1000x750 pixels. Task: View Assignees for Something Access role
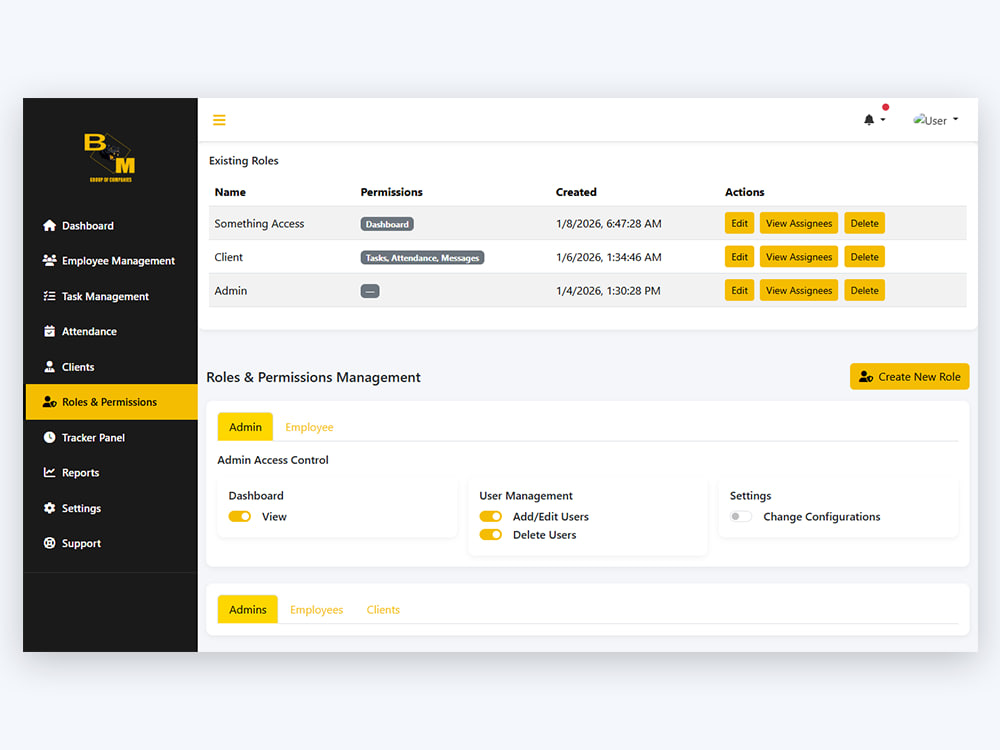798,223
